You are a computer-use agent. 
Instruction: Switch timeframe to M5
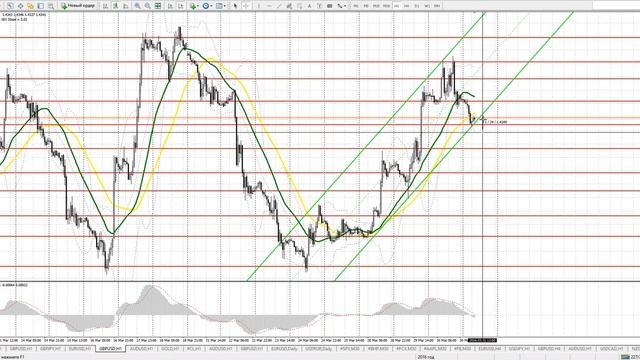coord(366,6)
